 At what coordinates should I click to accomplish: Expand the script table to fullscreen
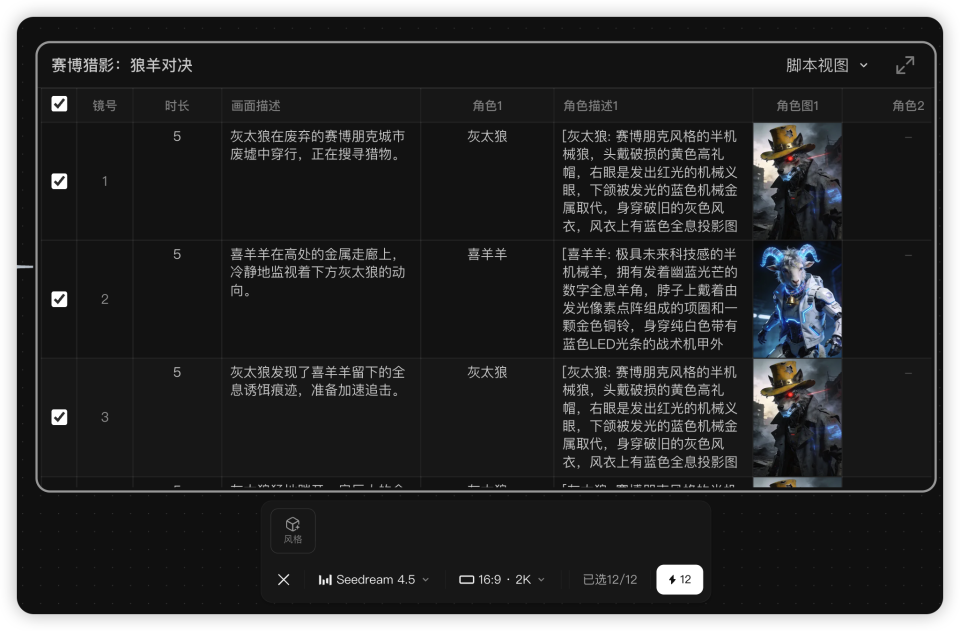(905, 64)
